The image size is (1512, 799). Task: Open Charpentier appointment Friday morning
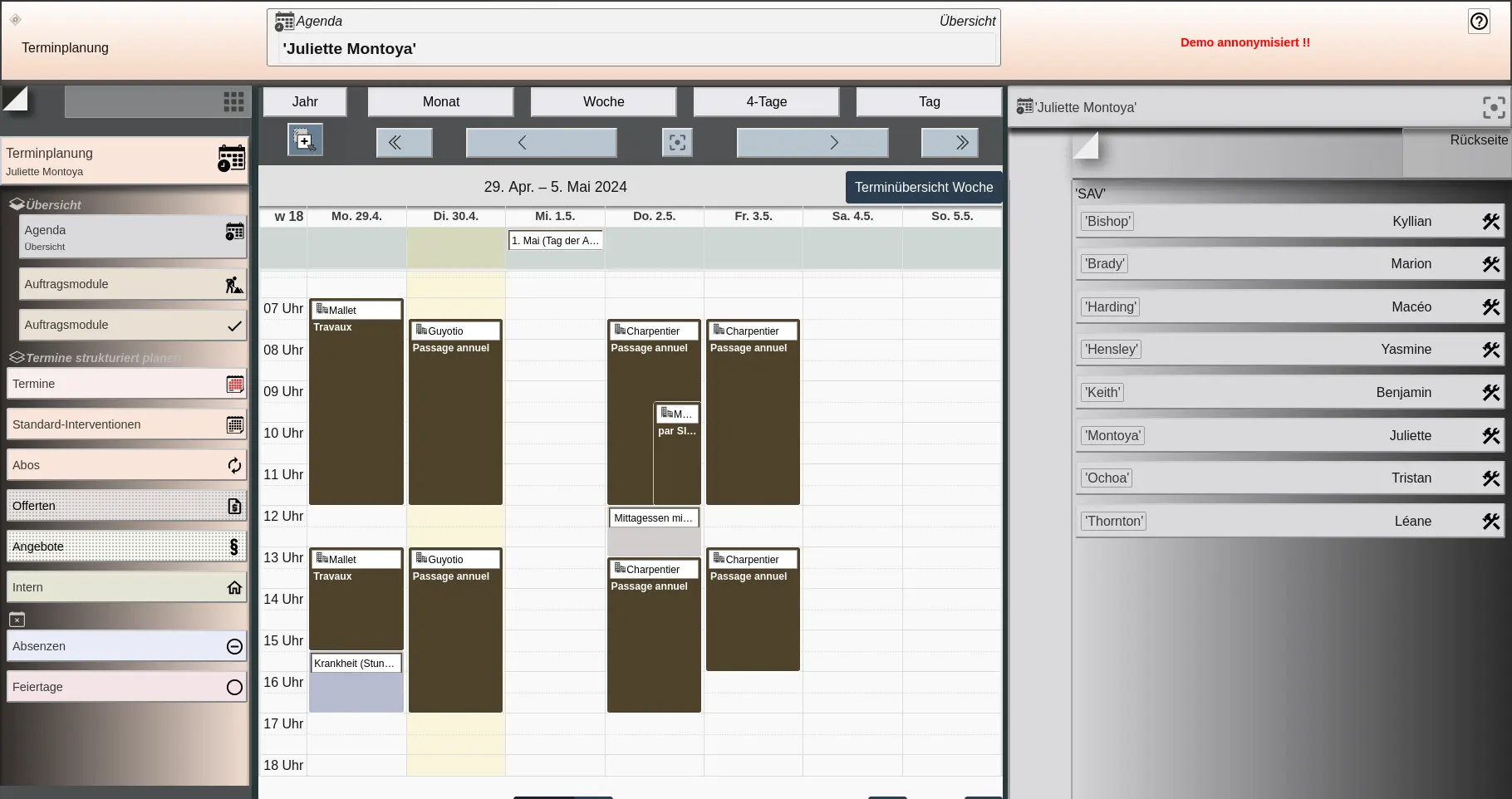753,412
